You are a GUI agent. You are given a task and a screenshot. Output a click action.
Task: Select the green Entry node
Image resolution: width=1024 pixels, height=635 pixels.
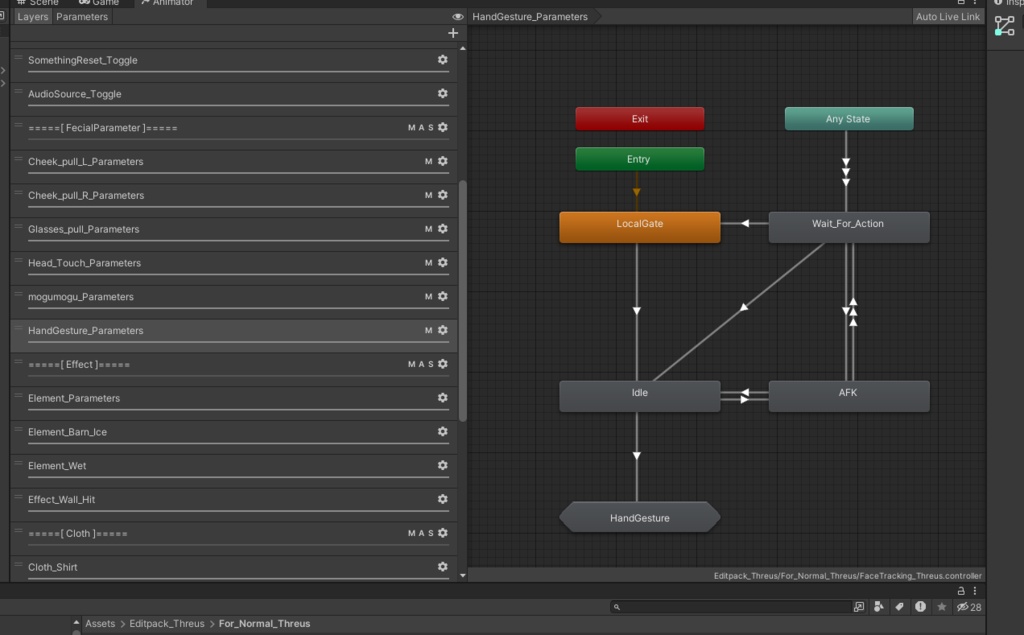639,159
